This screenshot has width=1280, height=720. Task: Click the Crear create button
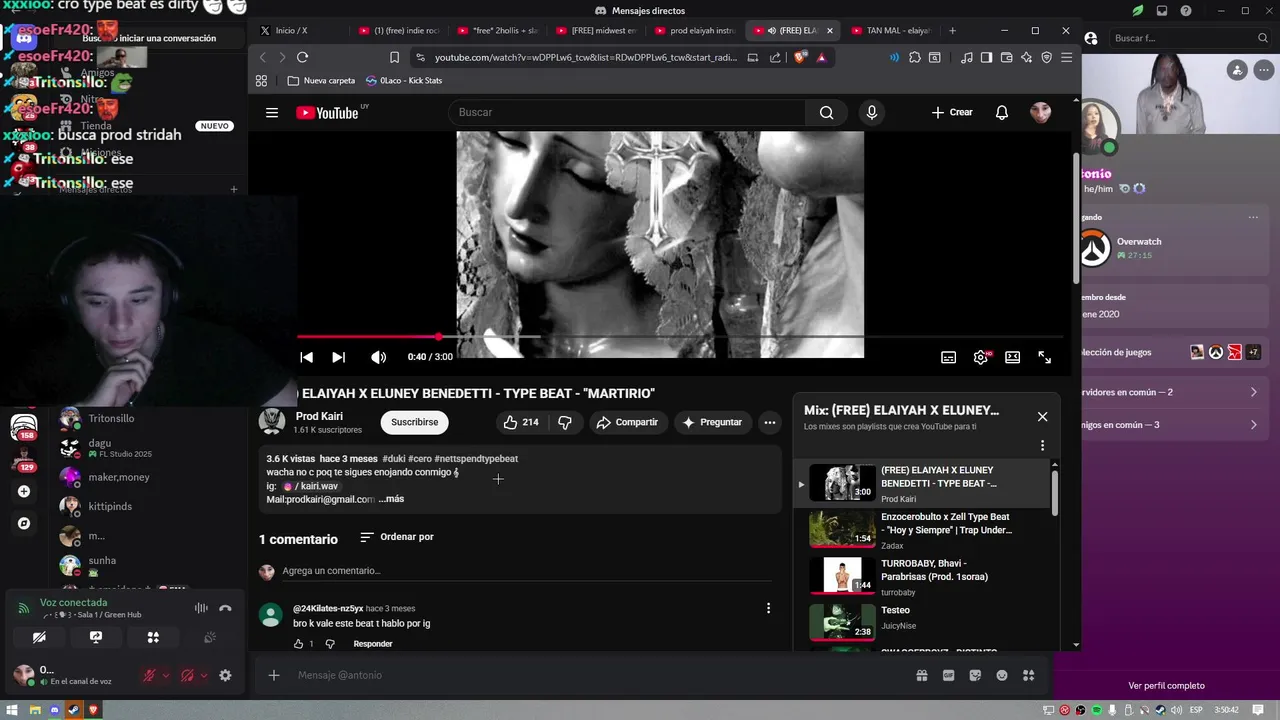(x=952, y=113)
